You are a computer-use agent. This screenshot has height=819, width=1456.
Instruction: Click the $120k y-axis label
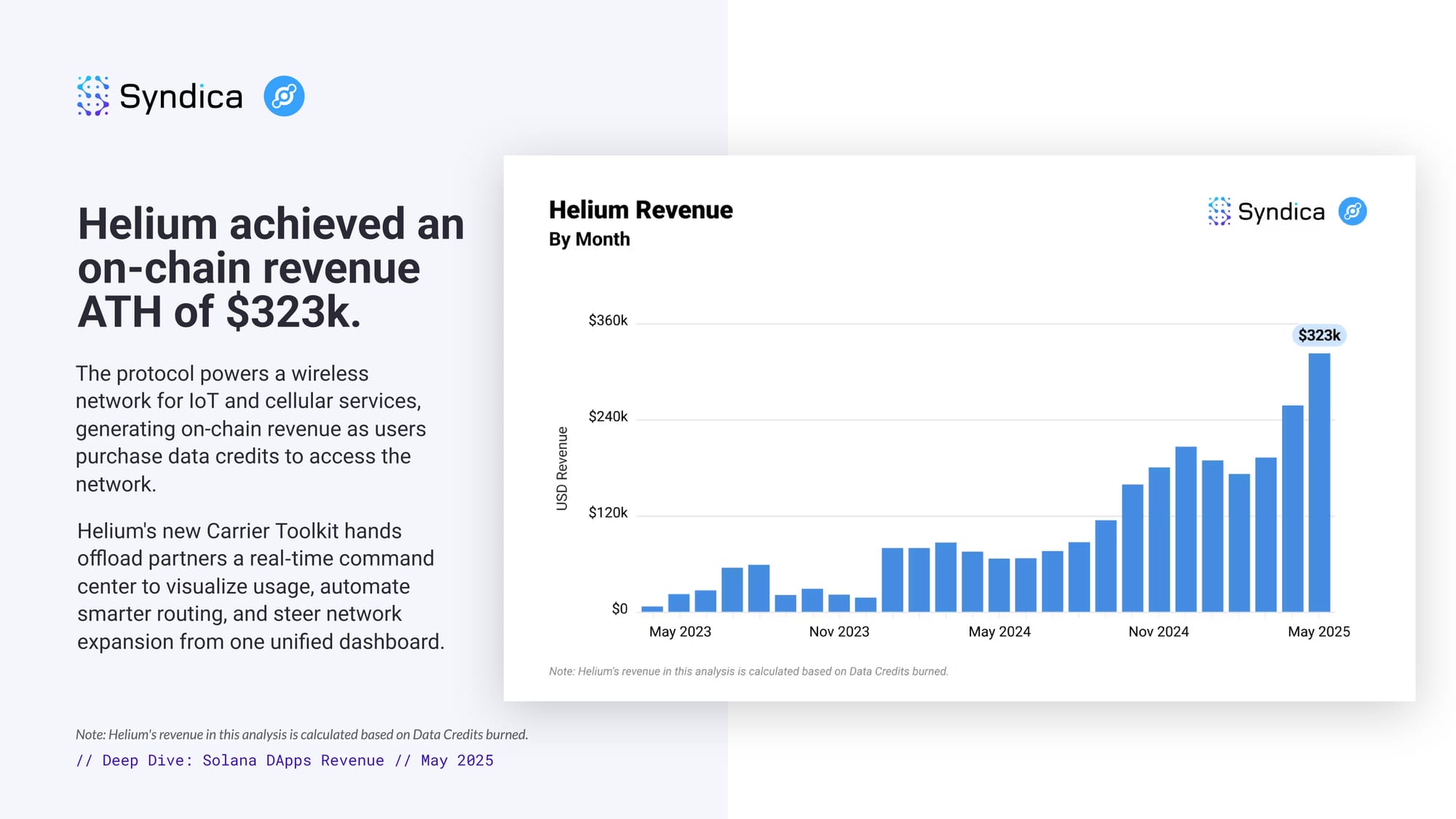[608, 513]
